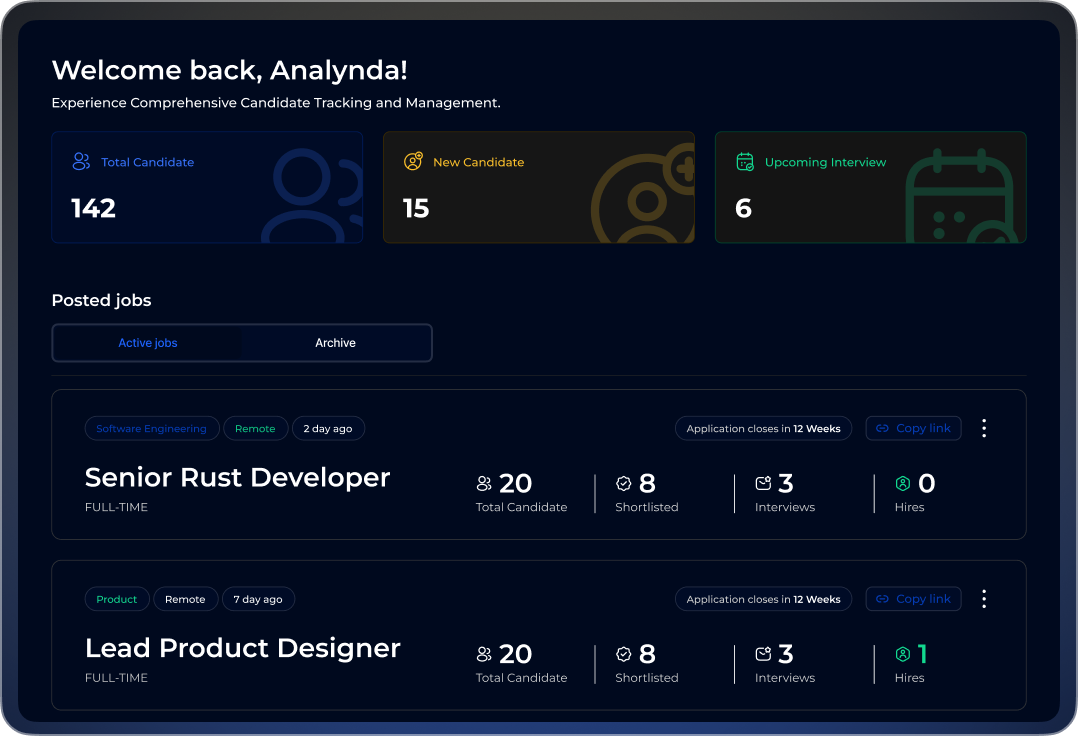Click the Upcoming Interview calendar icon

745,161
